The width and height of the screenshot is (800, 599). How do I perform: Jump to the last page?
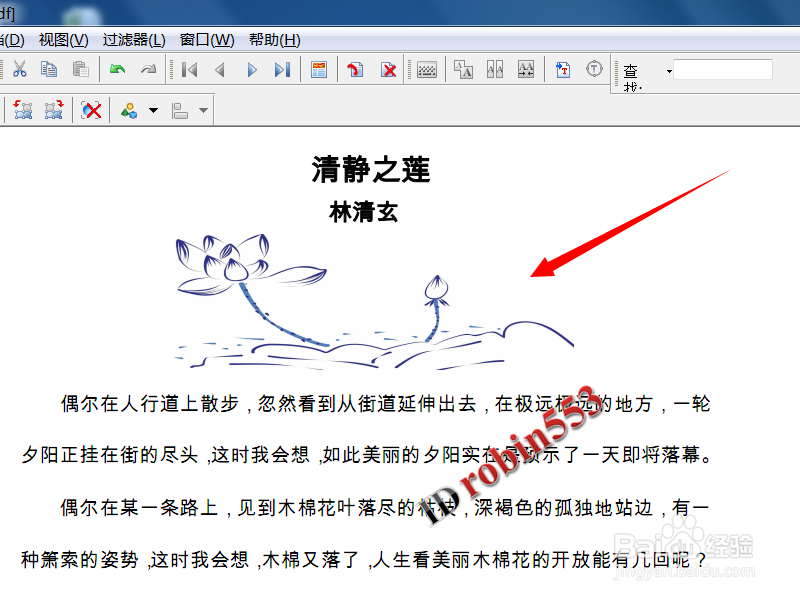click(x=282, y=69)
